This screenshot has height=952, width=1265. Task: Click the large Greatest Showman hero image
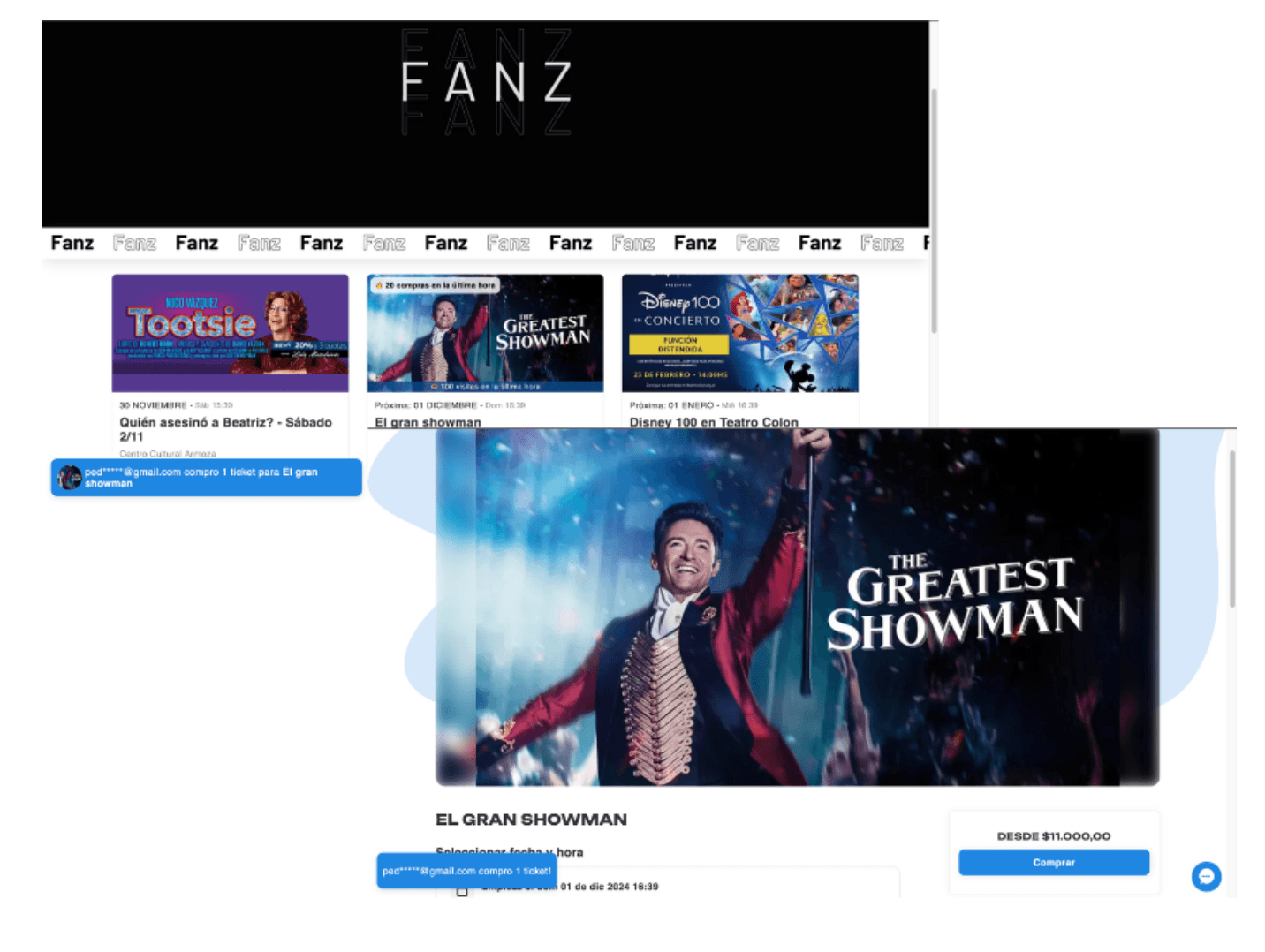coord(797,608)
